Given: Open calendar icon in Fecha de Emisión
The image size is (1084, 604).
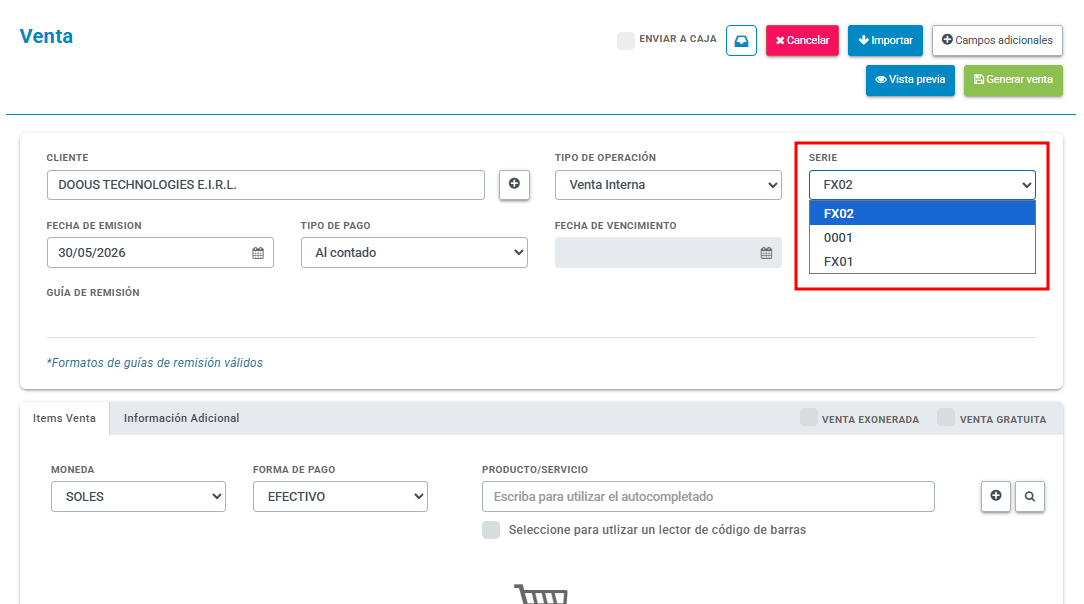Looking at the screenshot, I should click(x=258, y=253).
